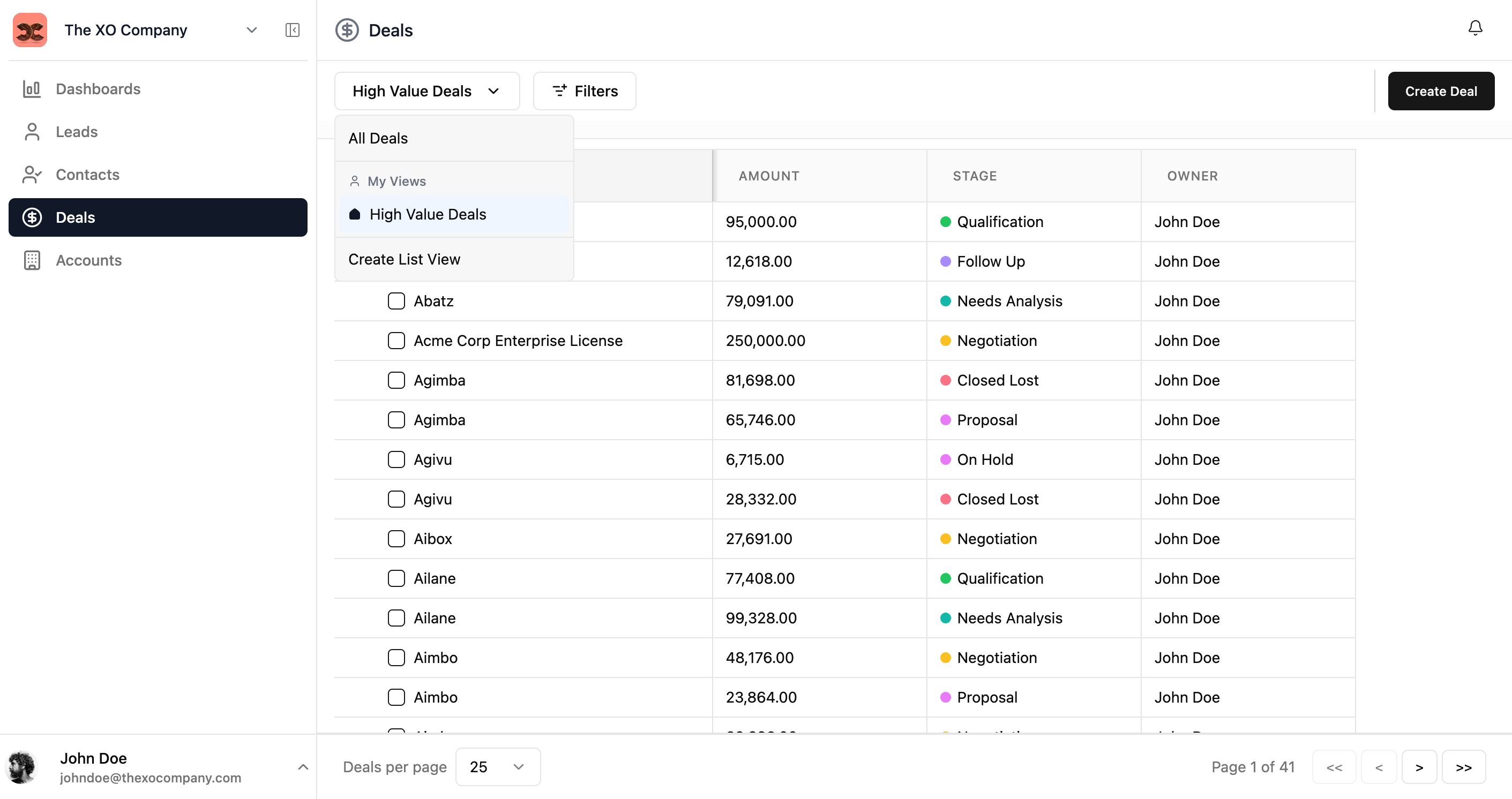Check the Agivu 6,715.00 row checkbox
The image size is (1512, 799).
tap(396, 459)
